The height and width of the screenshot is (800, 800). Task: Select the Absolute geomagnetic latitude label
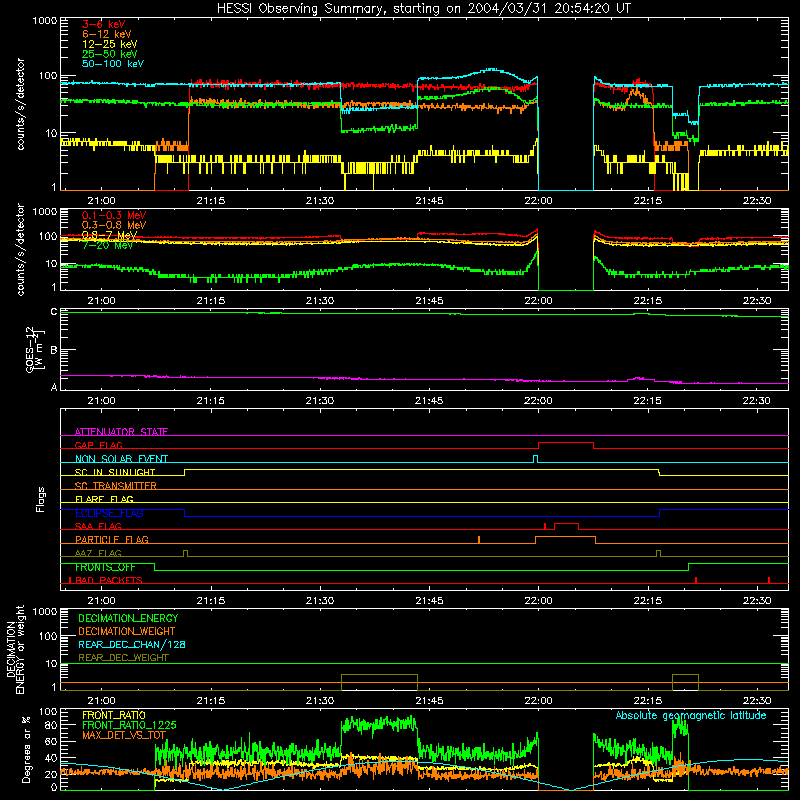691,715
